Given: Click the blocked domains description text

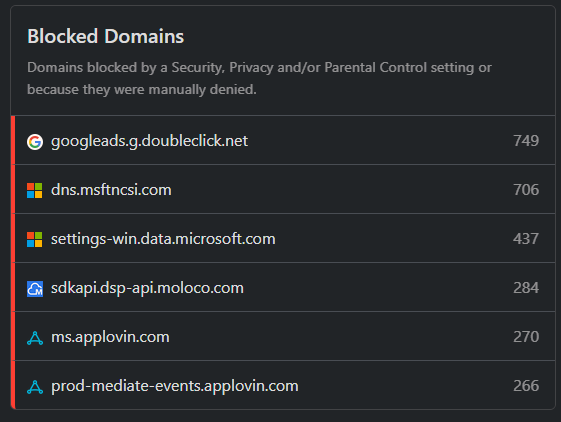Looking at the screenshot, I should [x=259, y=78].
